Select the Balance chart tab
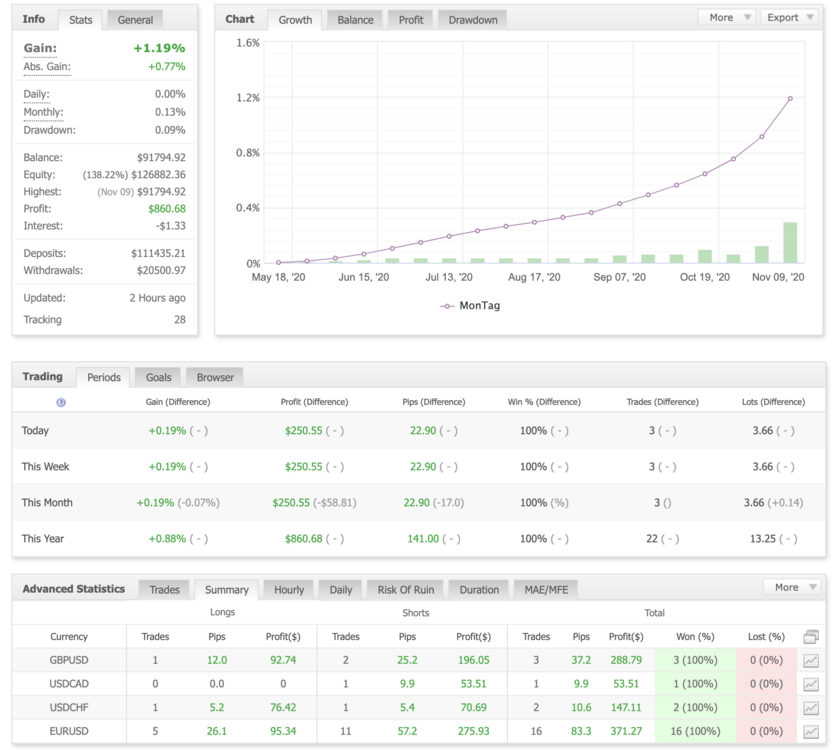 tap(356, 20)
